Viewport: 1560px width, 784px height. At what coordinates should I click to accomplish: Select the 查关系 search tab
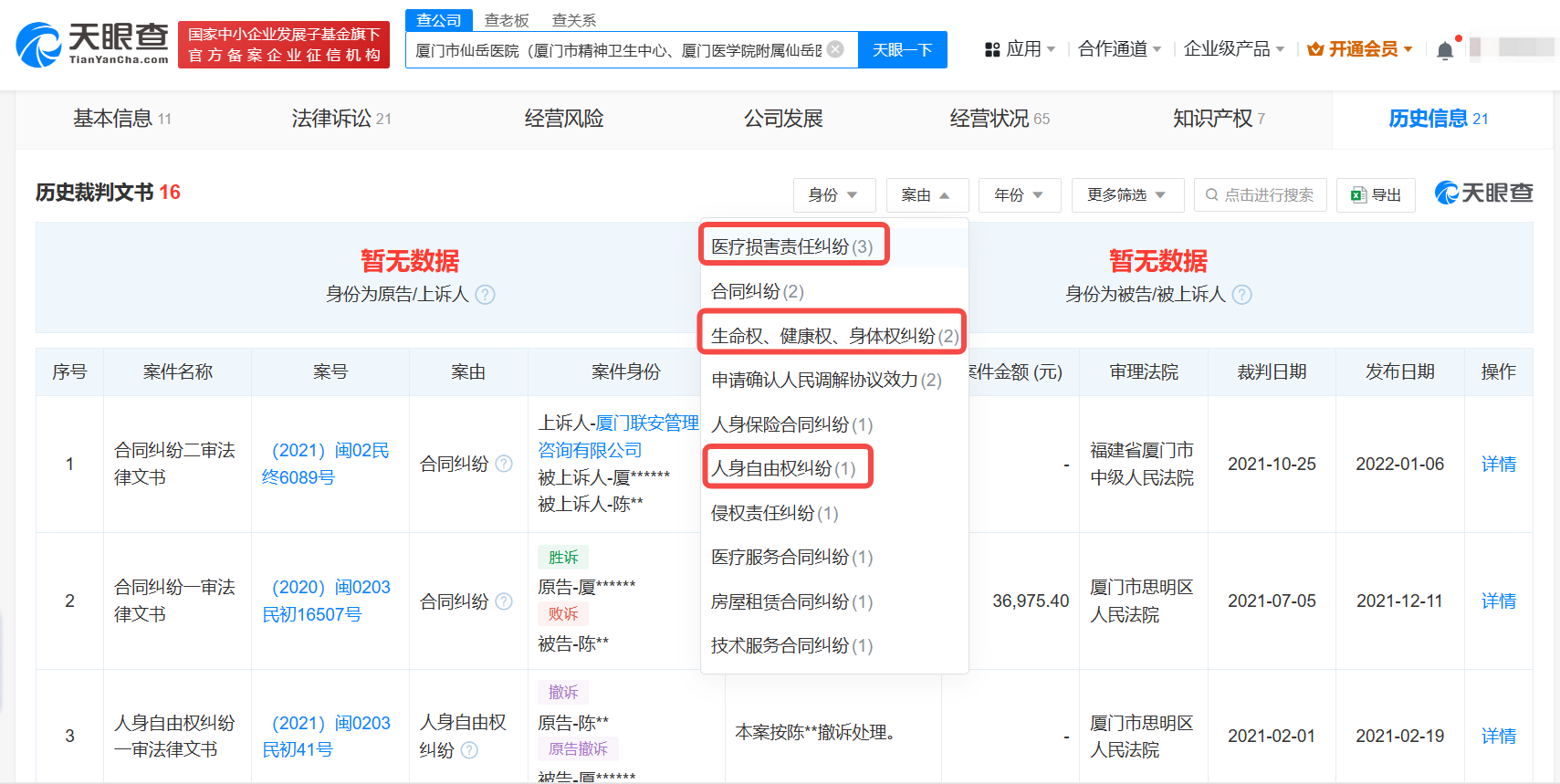point(574,20)
